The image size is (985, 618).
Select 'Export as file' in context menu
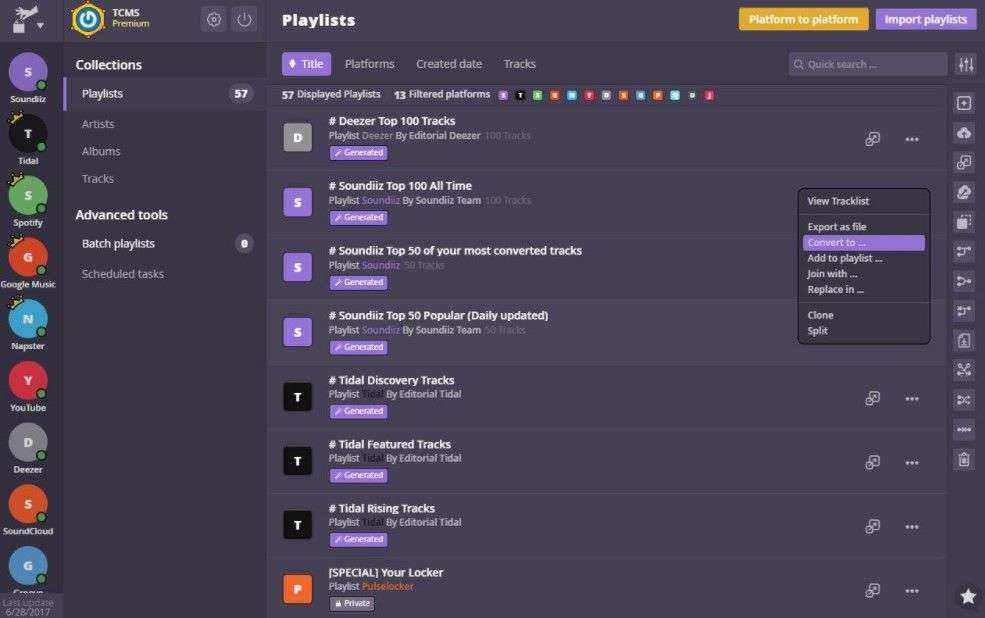837,227
